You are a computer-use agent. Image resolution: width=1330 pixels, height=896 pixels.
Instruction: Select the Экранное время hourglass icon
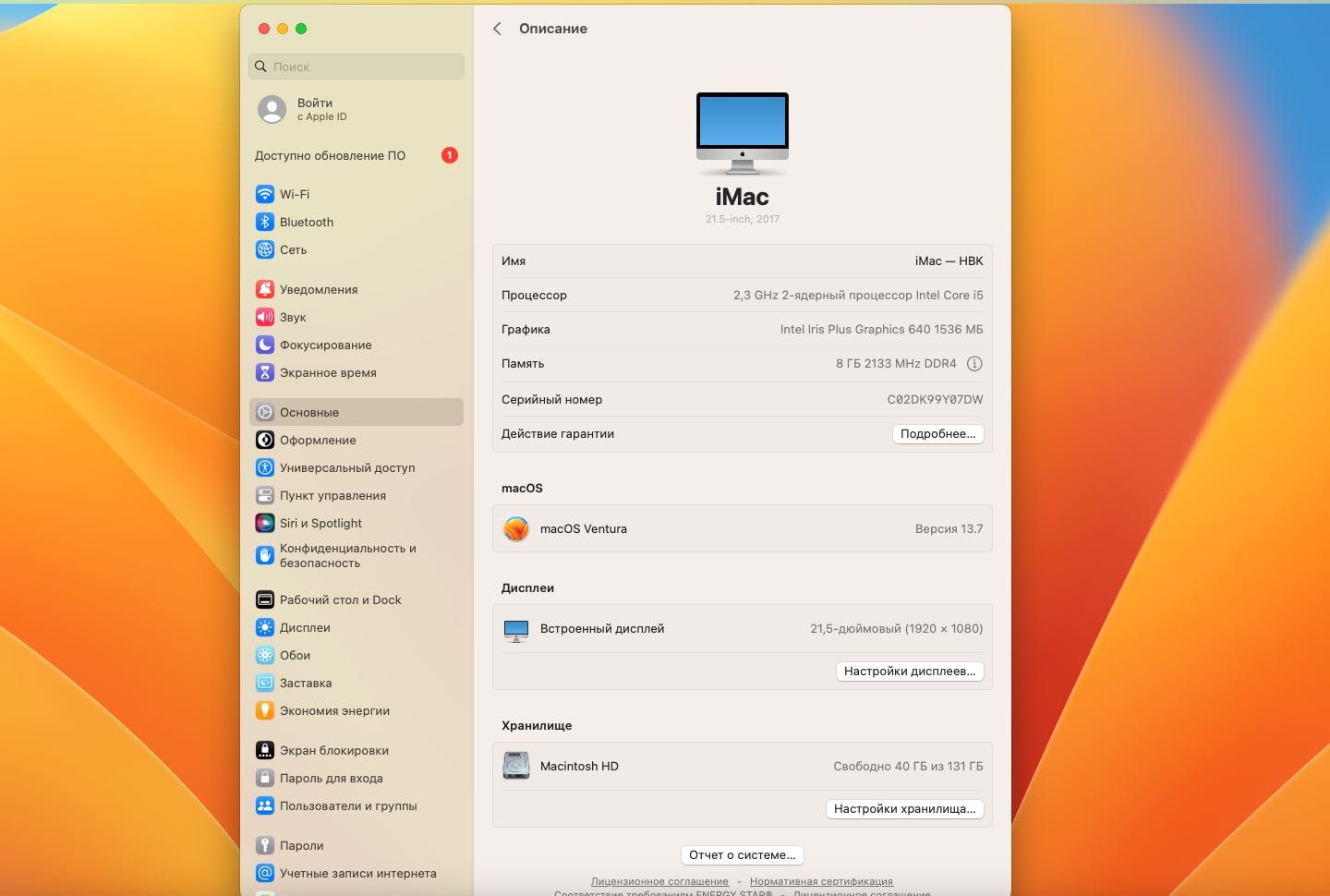[x=265, y=372]
